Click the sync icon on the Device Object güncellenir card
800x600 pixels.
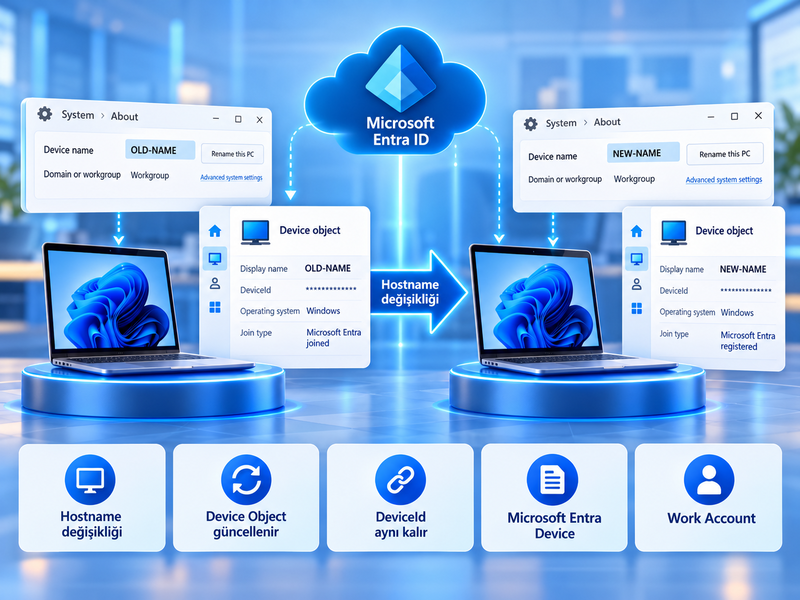click(246, 480)
